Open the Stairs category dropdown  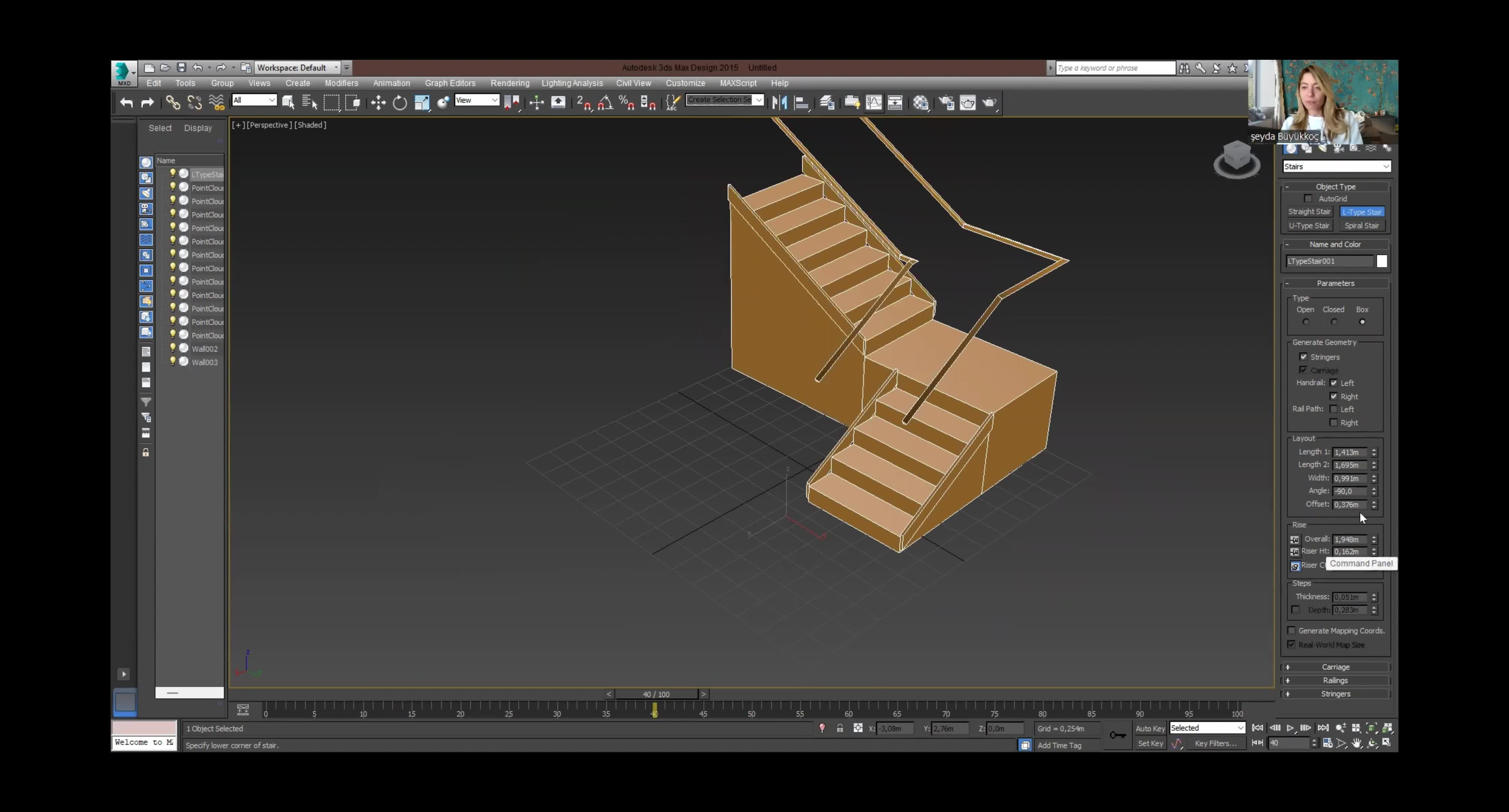pyautogui.click(x=1336, y=167)
